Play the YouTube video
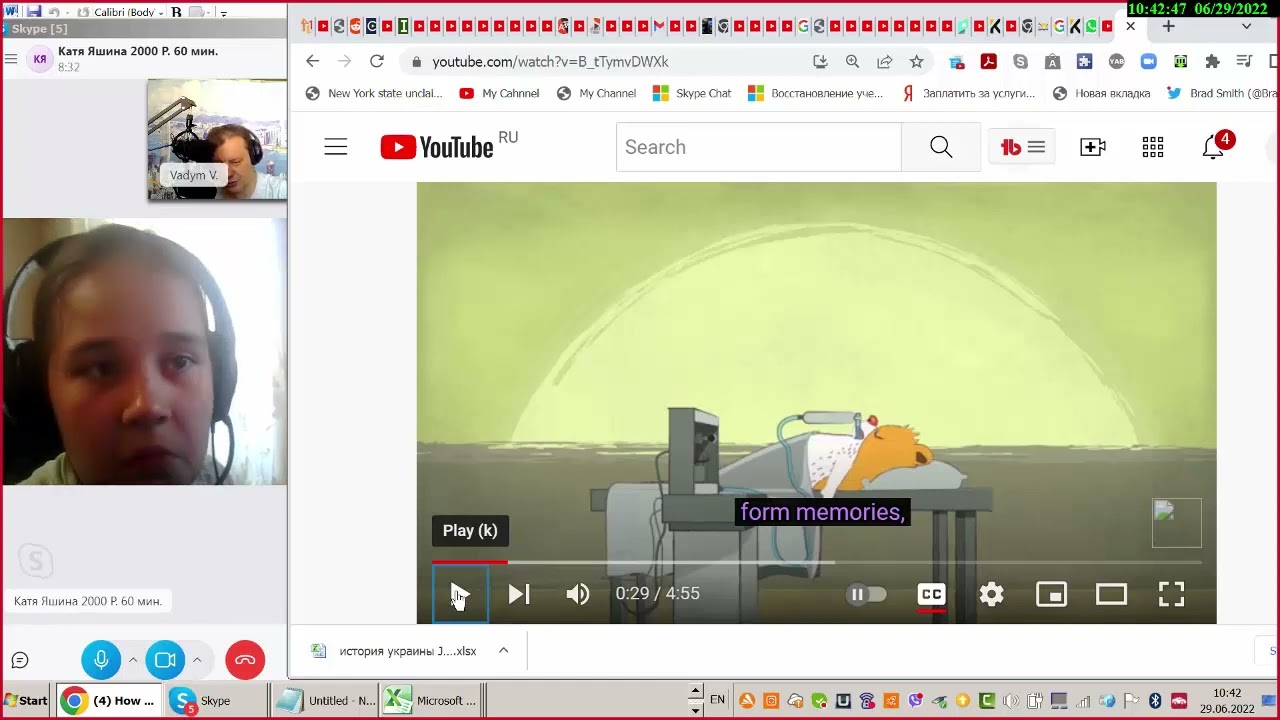Viewport: 1280px width, 720px height. [460, 594]
